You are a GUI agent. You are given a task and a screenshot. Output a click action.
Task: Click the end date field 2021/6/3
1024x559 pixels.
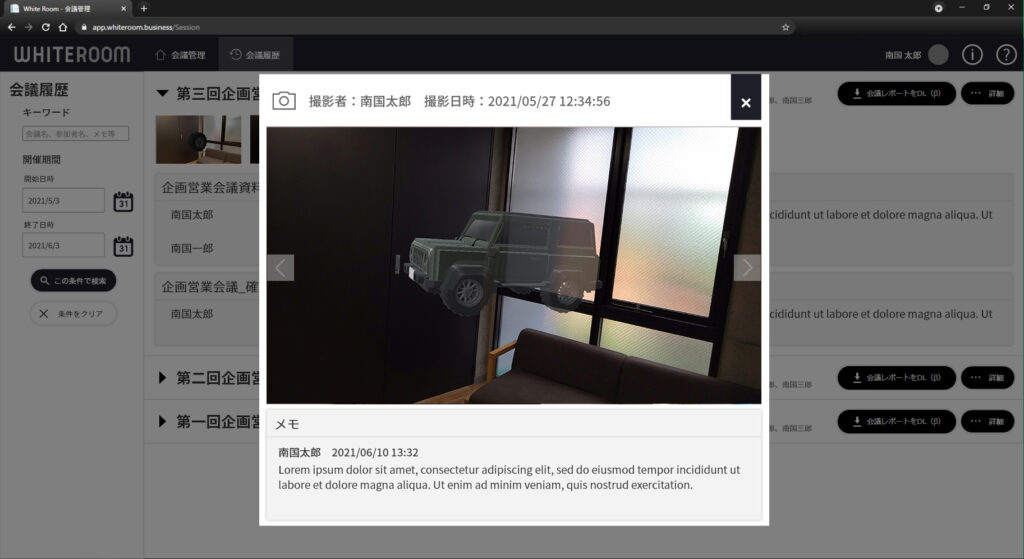[x=63, y=246]
